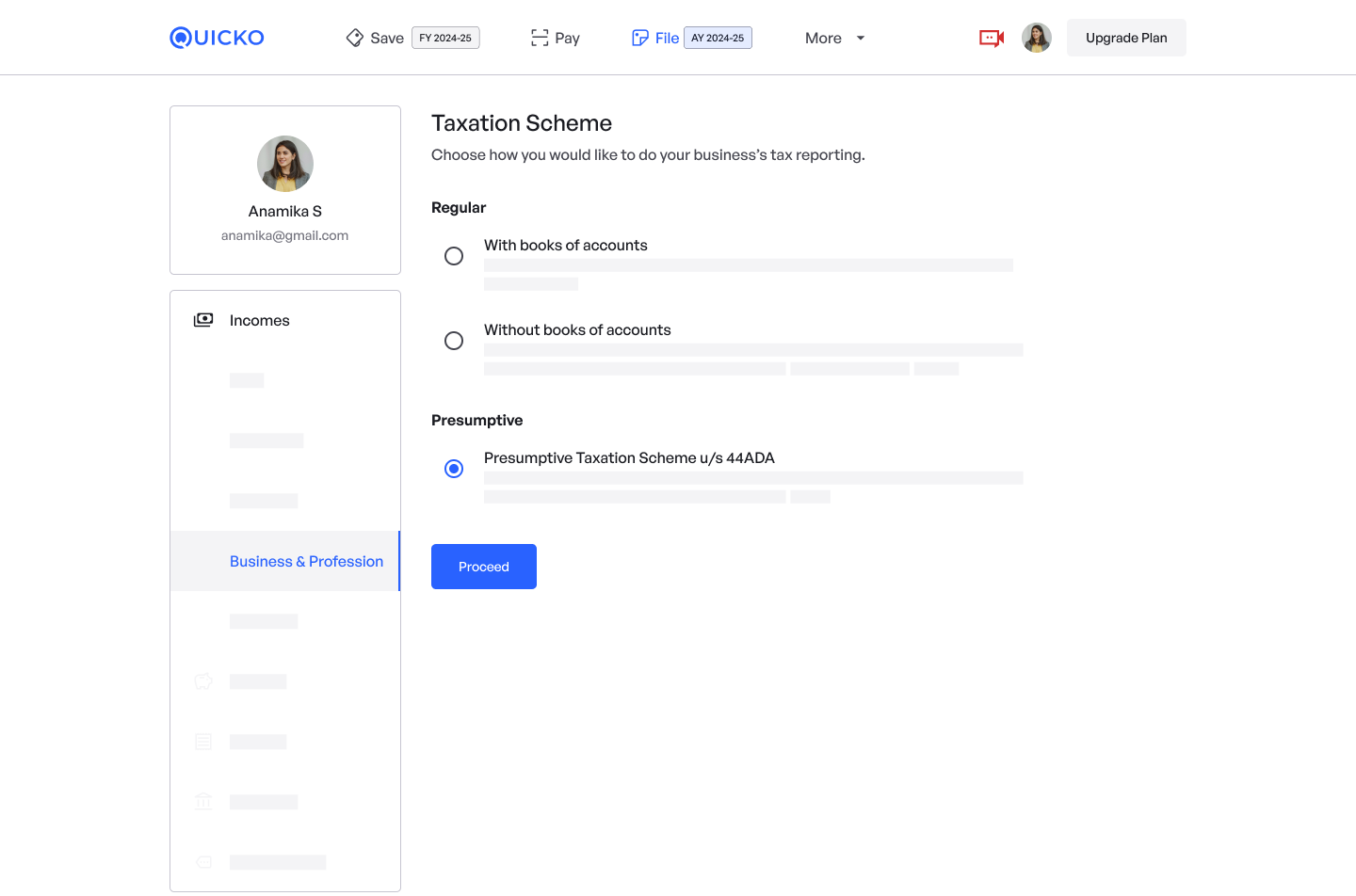Select With books of accounts option
1356x896 pixels.
pos(454,256)
